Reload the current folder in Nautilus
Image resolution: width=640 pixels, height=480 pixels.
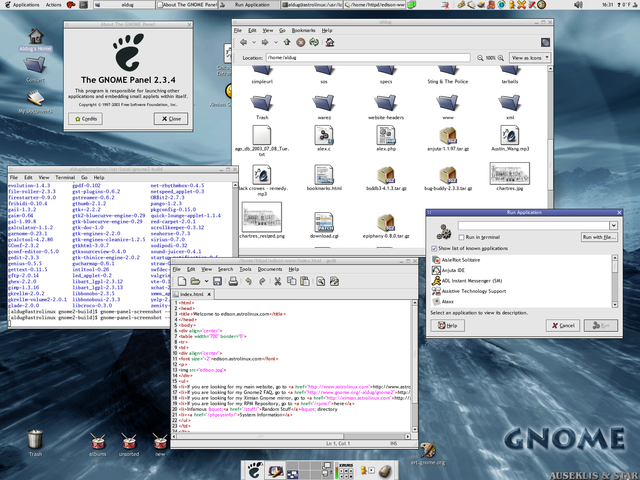[314, 42]
